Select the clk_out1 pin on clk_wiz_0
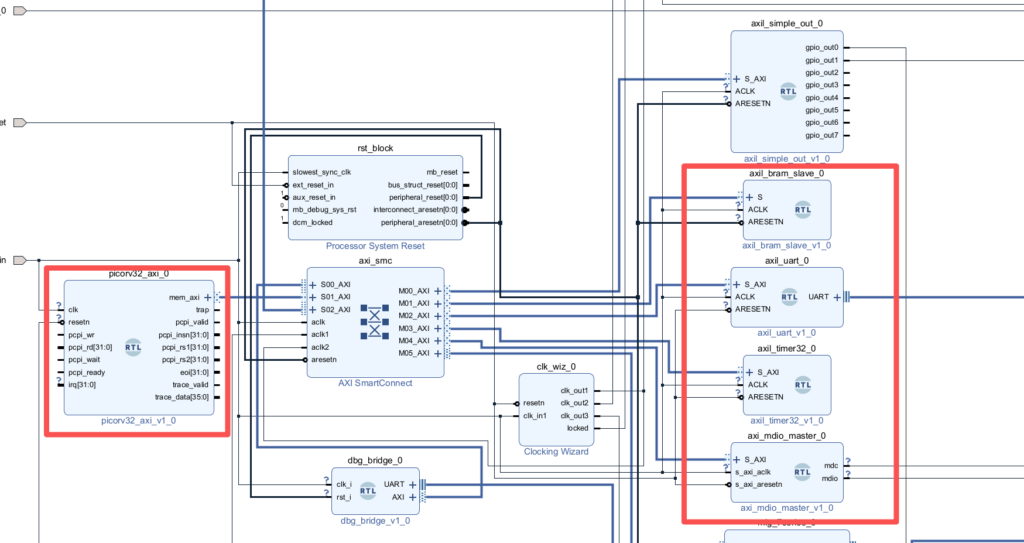 coord(574,390)
